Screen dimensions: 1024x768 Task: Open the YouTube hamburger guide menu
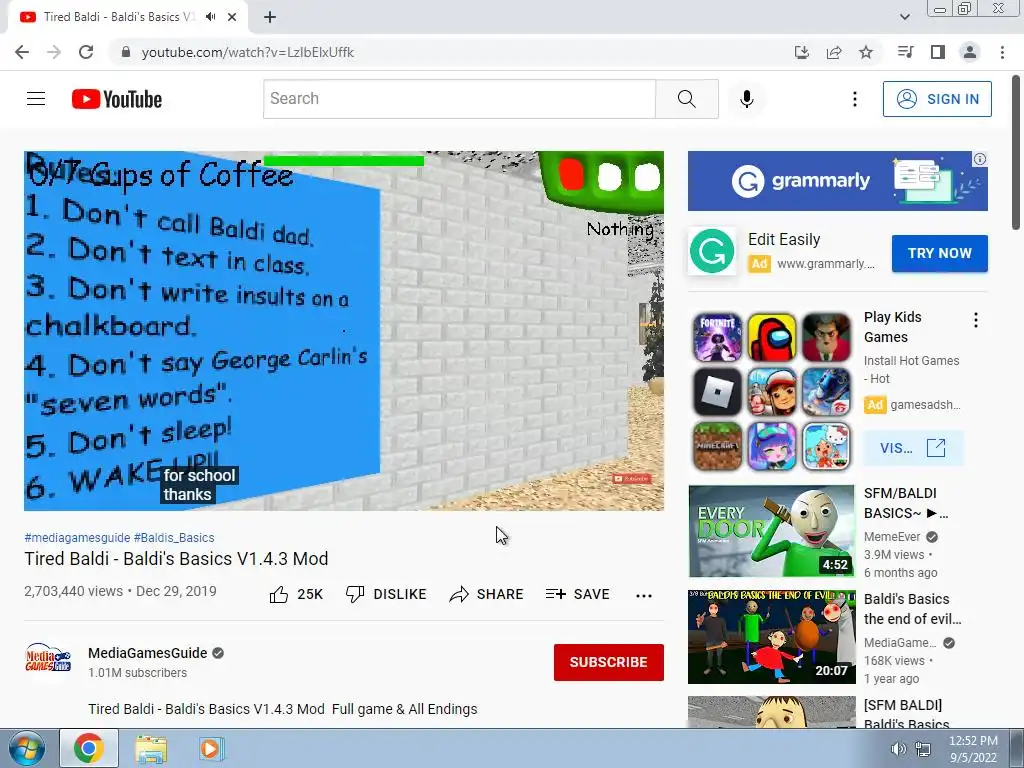pyautogui.click(x=36, y=99)
